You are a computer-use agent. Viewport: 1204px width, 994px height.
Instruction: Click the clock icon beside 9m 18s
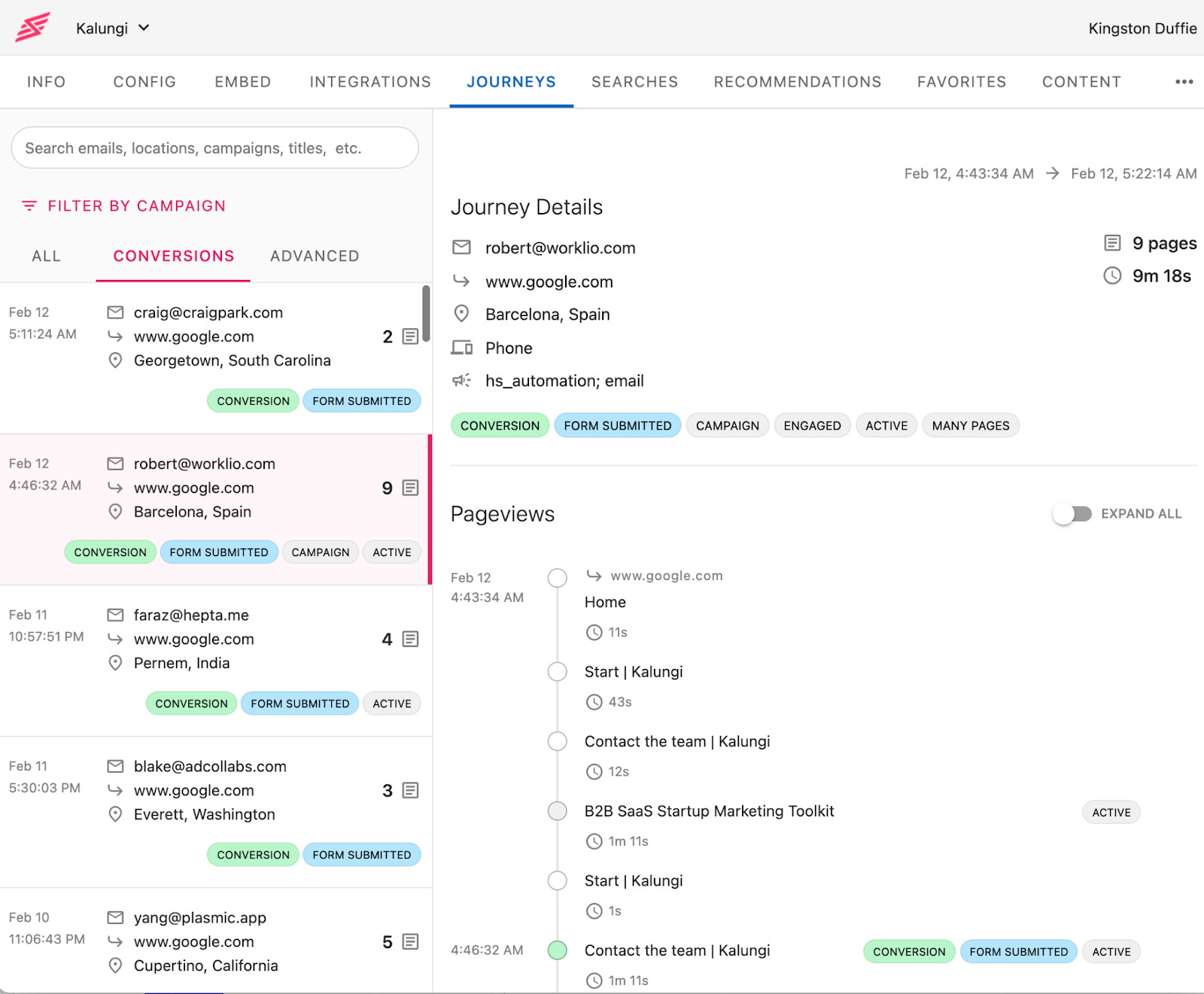click(x=1112, y=276)
